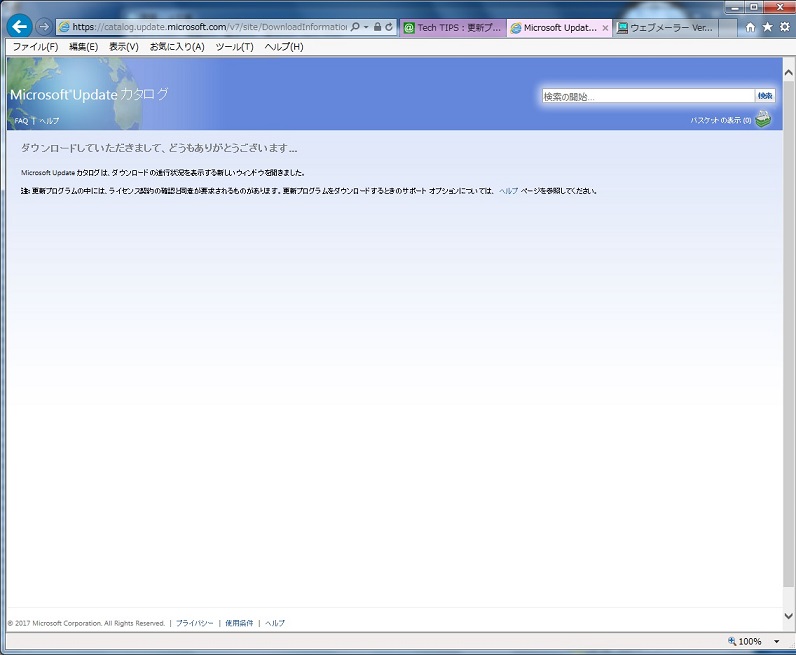The height and width of the screenshot is (655, 796).
Task: Open the FAQ link in header
Action: (21, 121)
